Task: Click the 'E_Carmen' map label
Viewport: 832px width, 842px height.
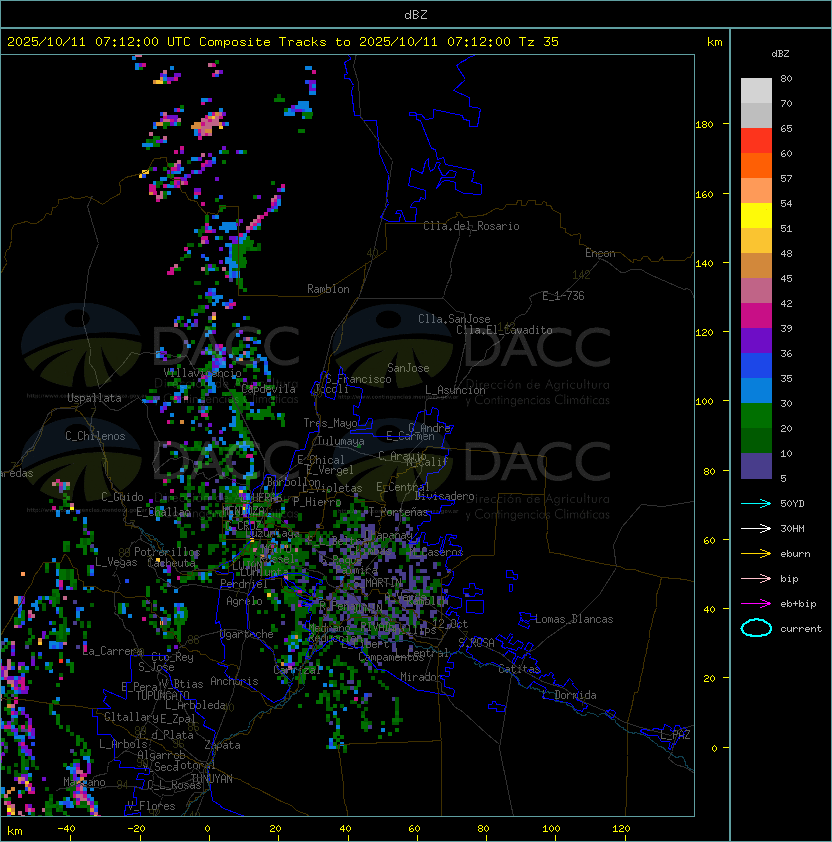Action: (410, 436)
